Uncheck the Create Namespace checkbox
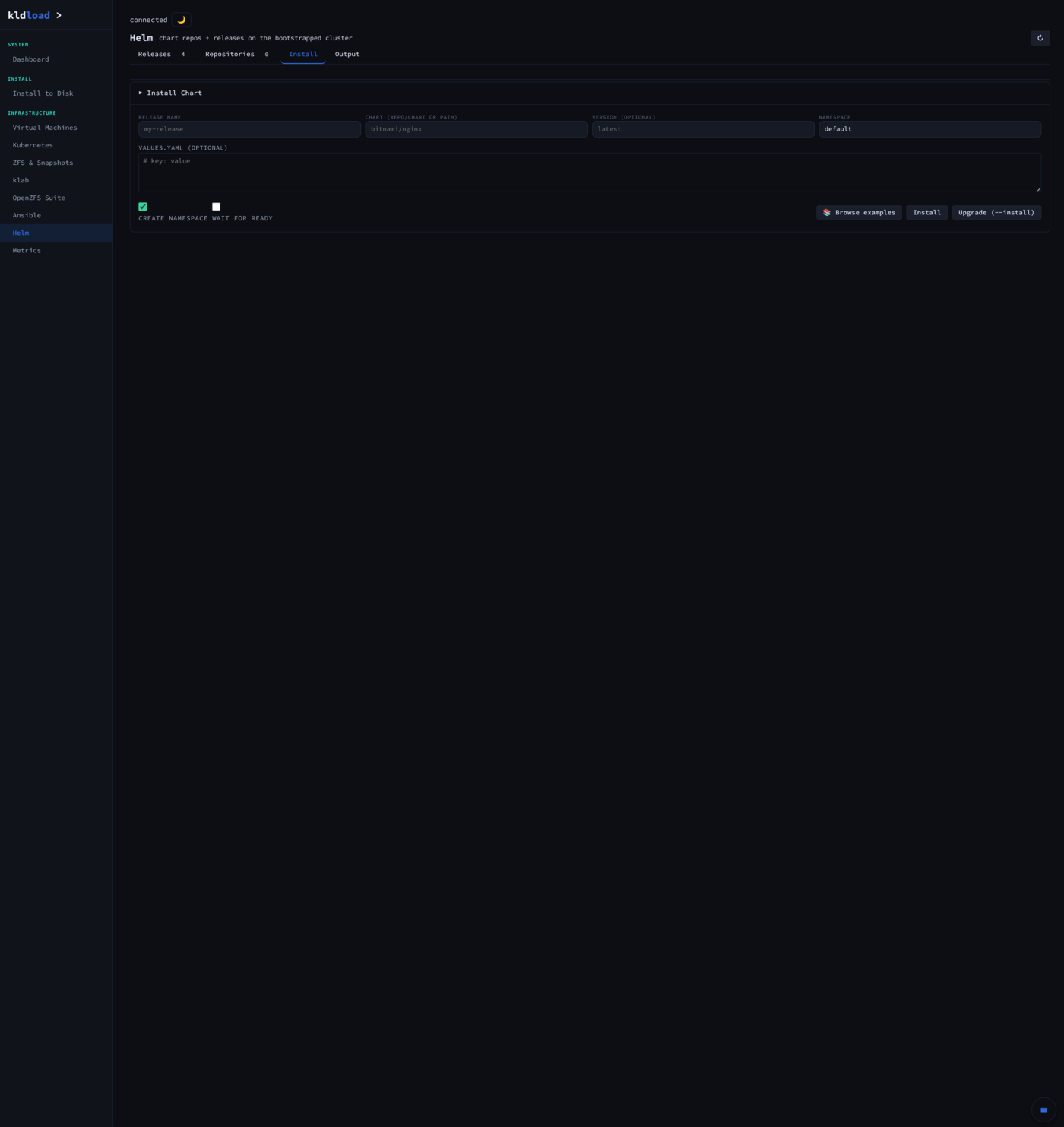The height and width of the screenshot is (1127, 1064). pos(143,207)
